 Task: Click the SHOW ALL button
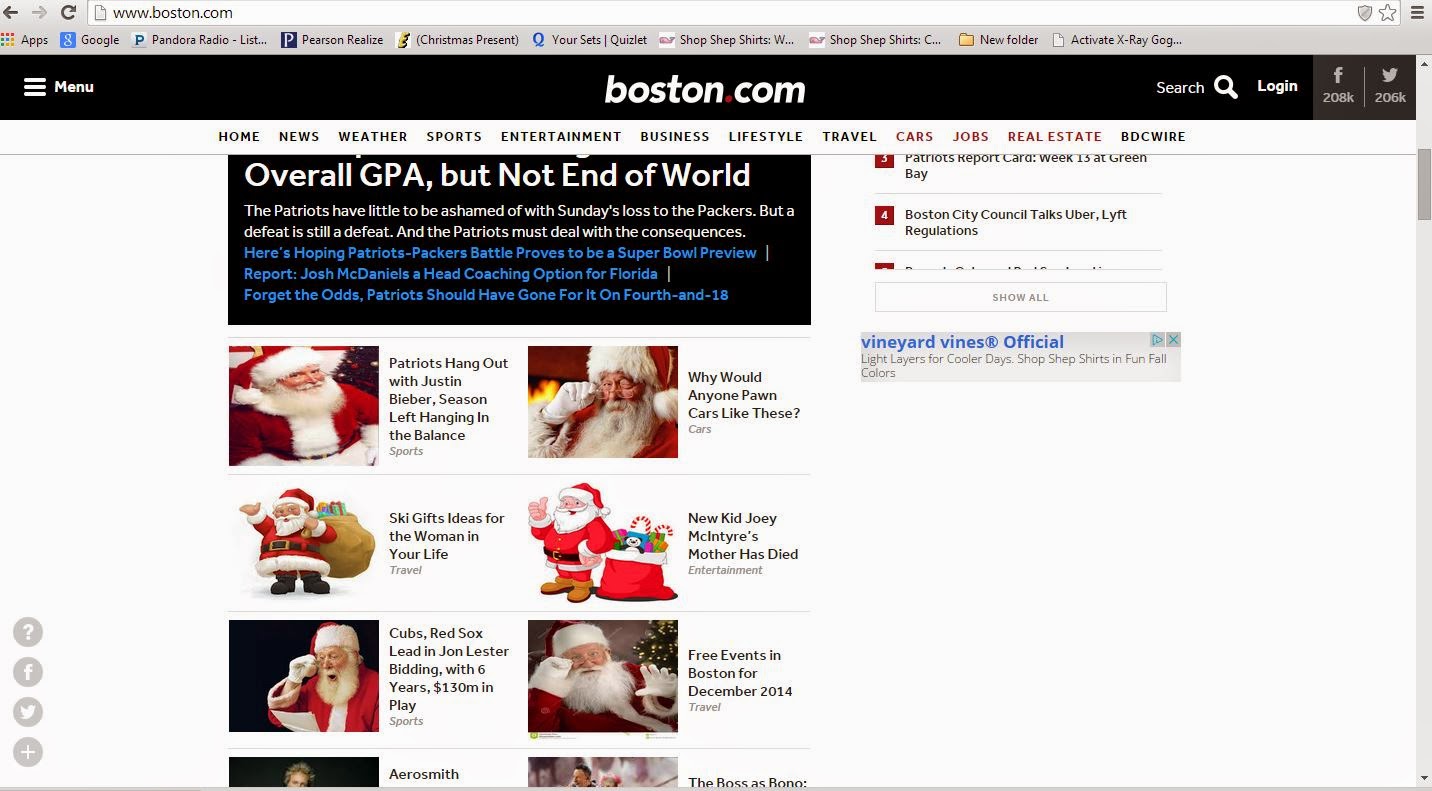pyautogui.click(x=1021, y=297)
